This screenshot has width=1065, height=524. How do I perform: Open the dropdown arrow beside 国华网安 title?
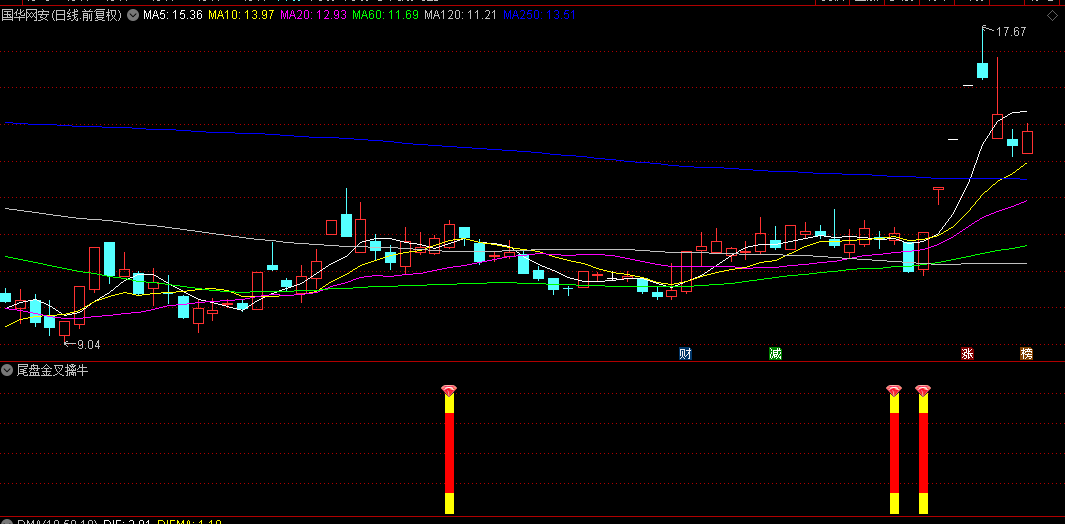[x=132, y=15]
